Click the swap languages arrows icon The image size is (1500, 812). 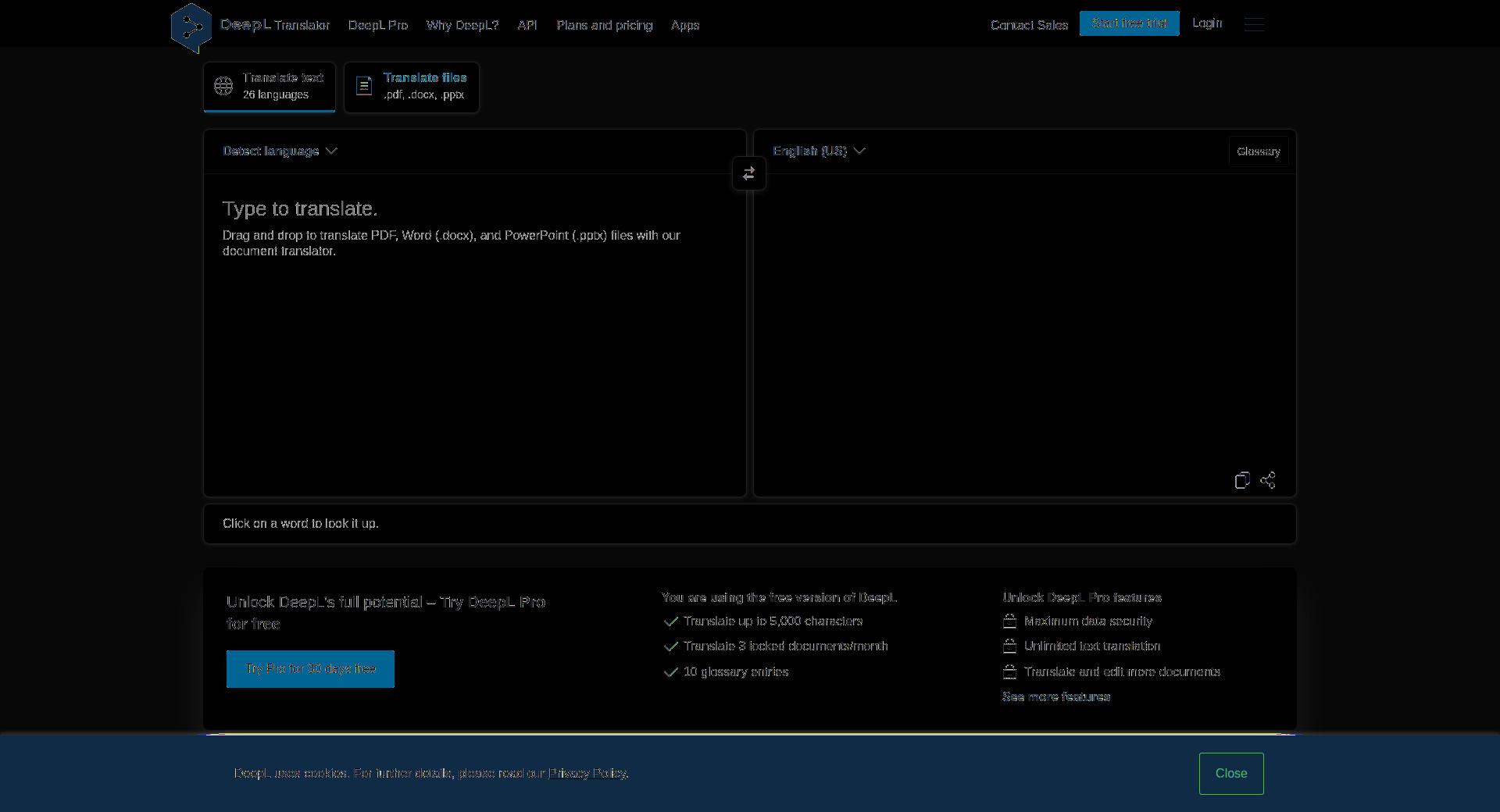point(749,173)
